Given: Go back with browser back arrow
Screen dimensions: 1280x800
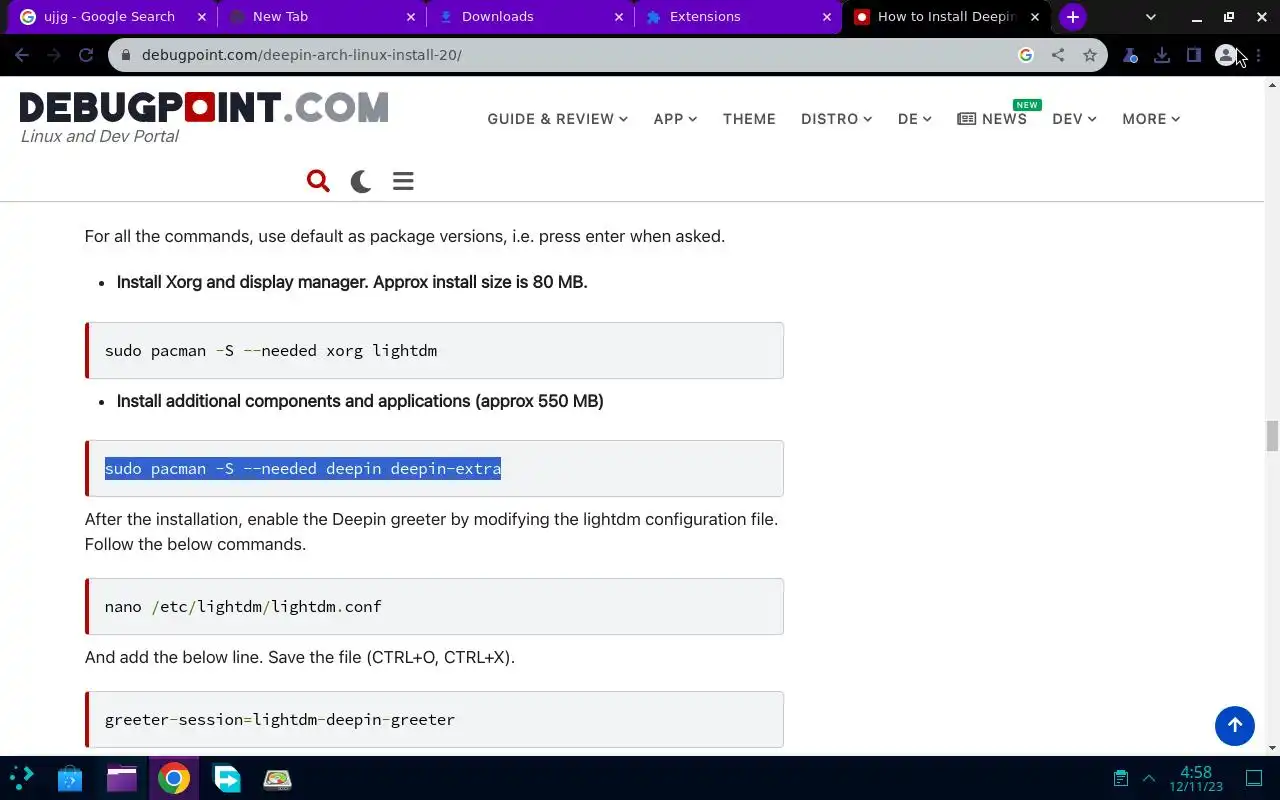Looking at the screenshot, I should tap(22, 55).
